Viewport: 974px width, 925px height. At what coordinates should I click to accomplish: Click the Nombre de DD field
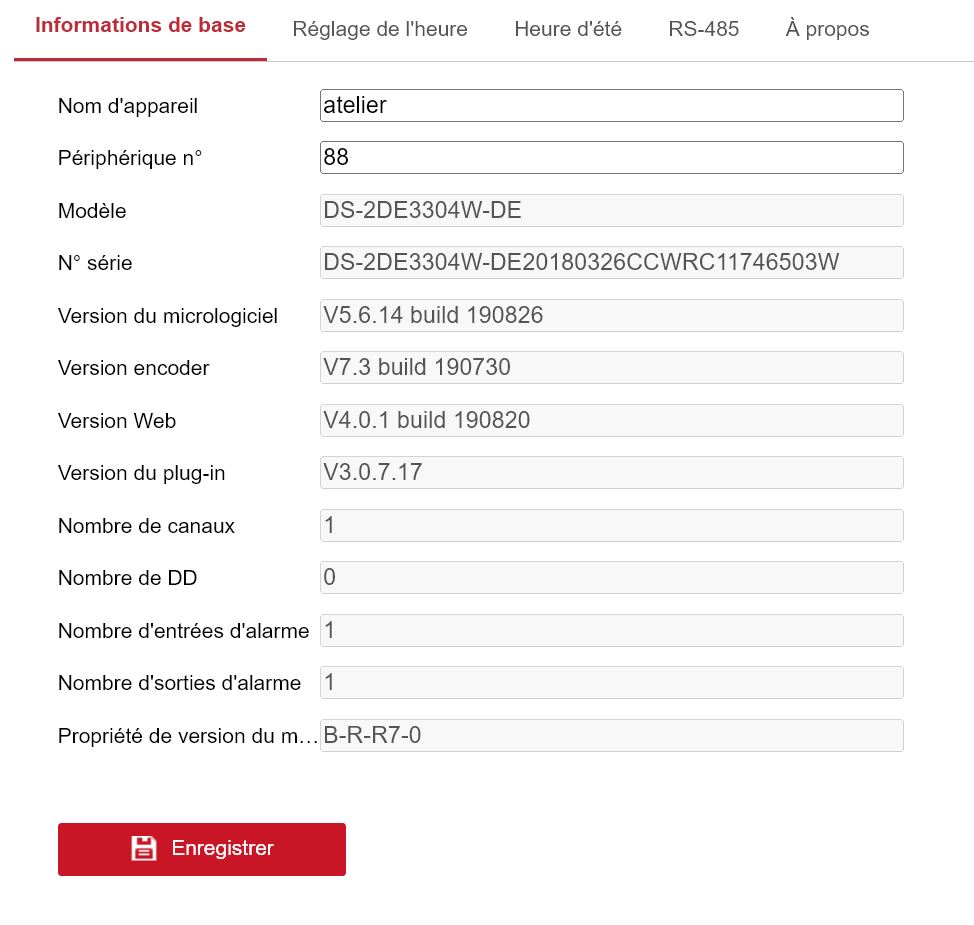click(x=611, y=578)
